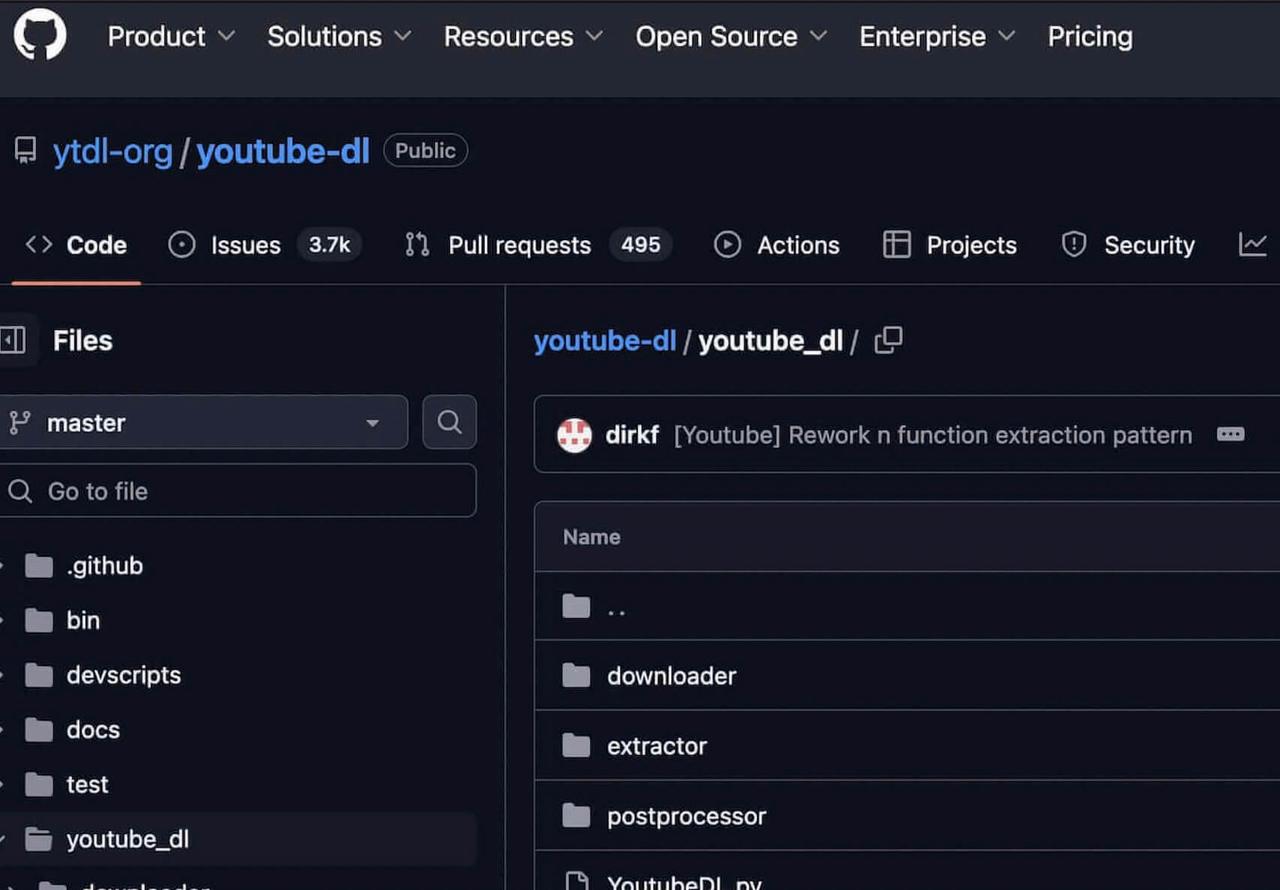Switch to the Actions tab
The height and width of the screenshot is (890, 1280).
point(777,245)
